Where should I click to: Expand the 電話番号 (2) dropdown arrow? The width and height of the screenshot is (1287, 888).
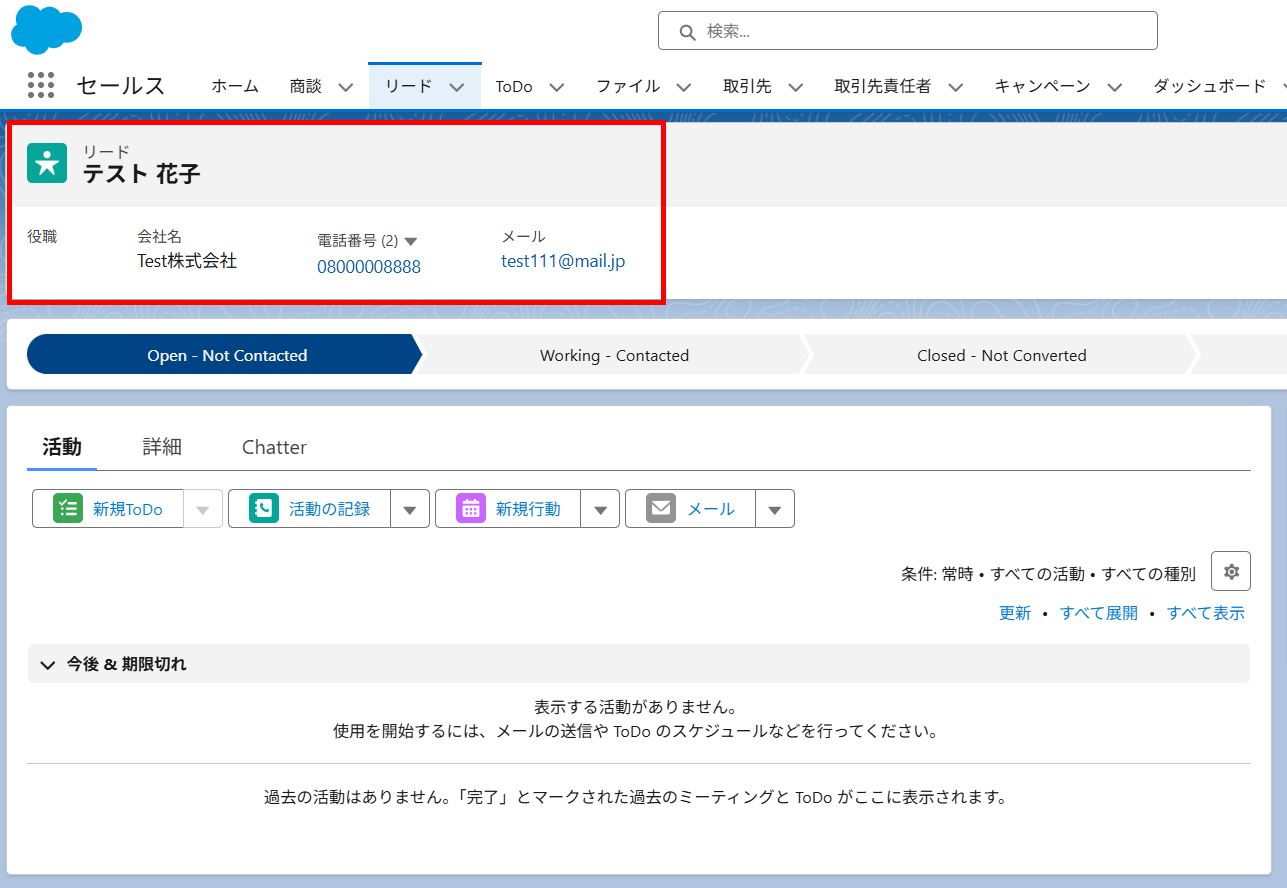pyautogui.click(x=410, y=241)
